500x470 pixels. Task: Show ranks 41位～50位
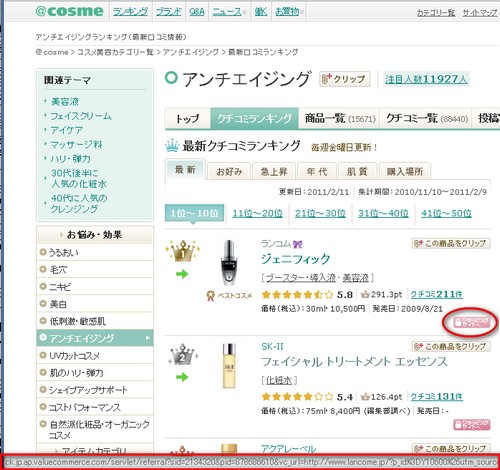click(446, 213)
